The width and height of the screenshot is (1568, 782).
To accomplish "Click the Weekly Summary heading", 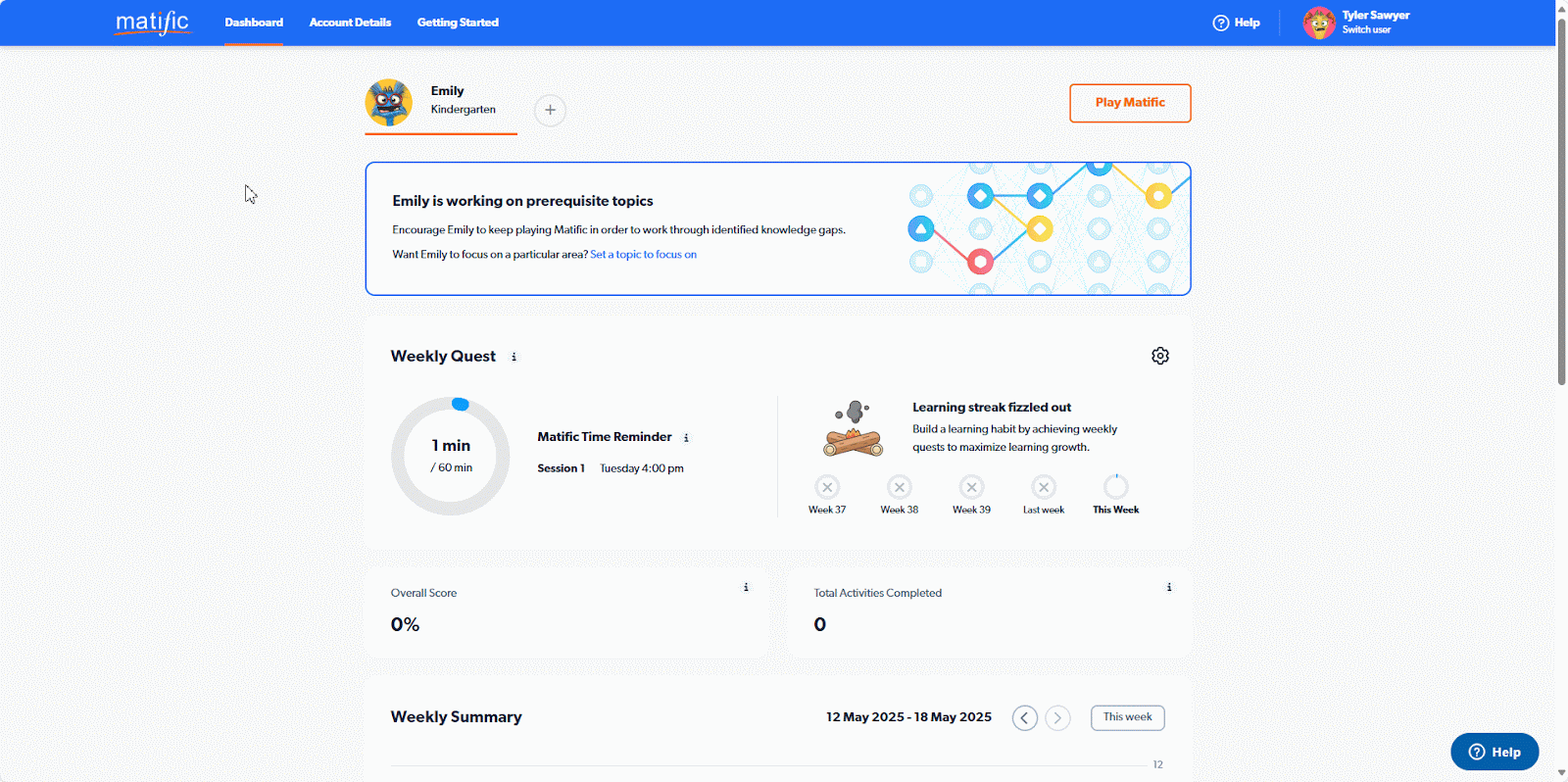I will tap(456, 717).
